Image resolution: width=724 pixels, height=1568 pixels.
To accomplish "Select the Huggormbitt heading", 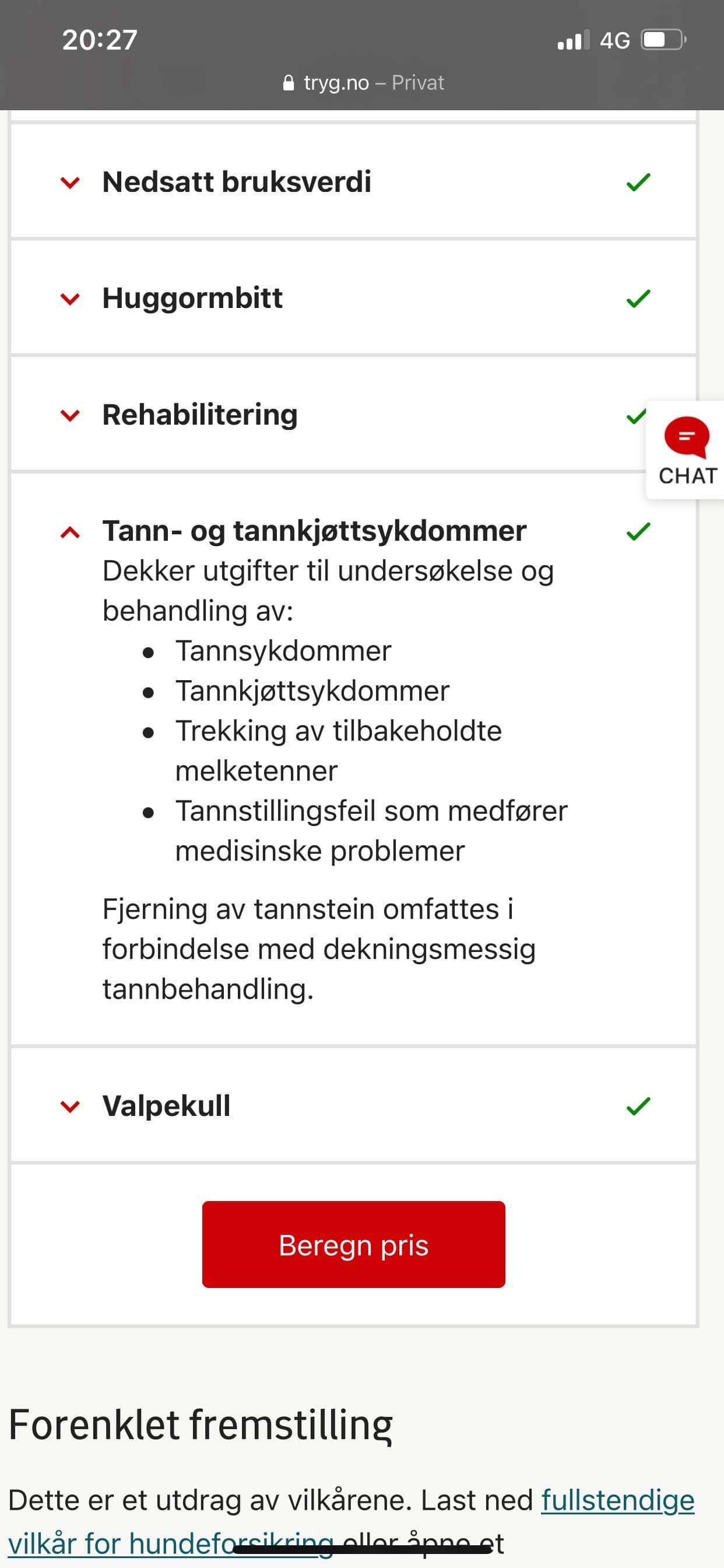I will coord(192,298).
